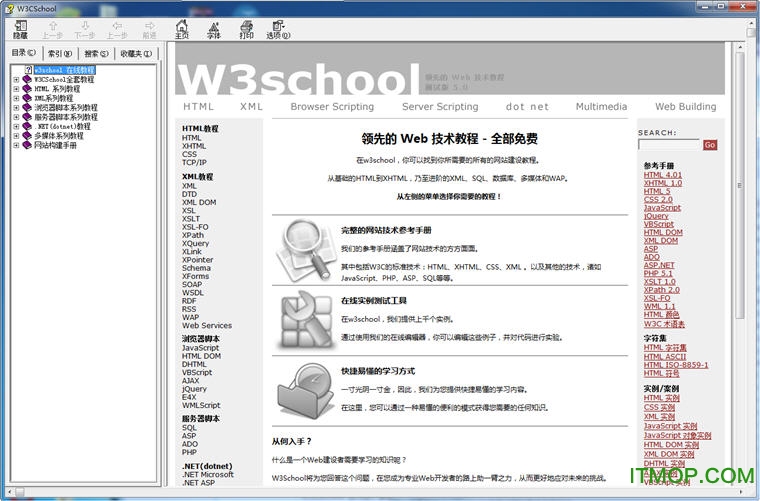
Task: Open the PHP 5.1 reference link
Action: click(658, 273)
